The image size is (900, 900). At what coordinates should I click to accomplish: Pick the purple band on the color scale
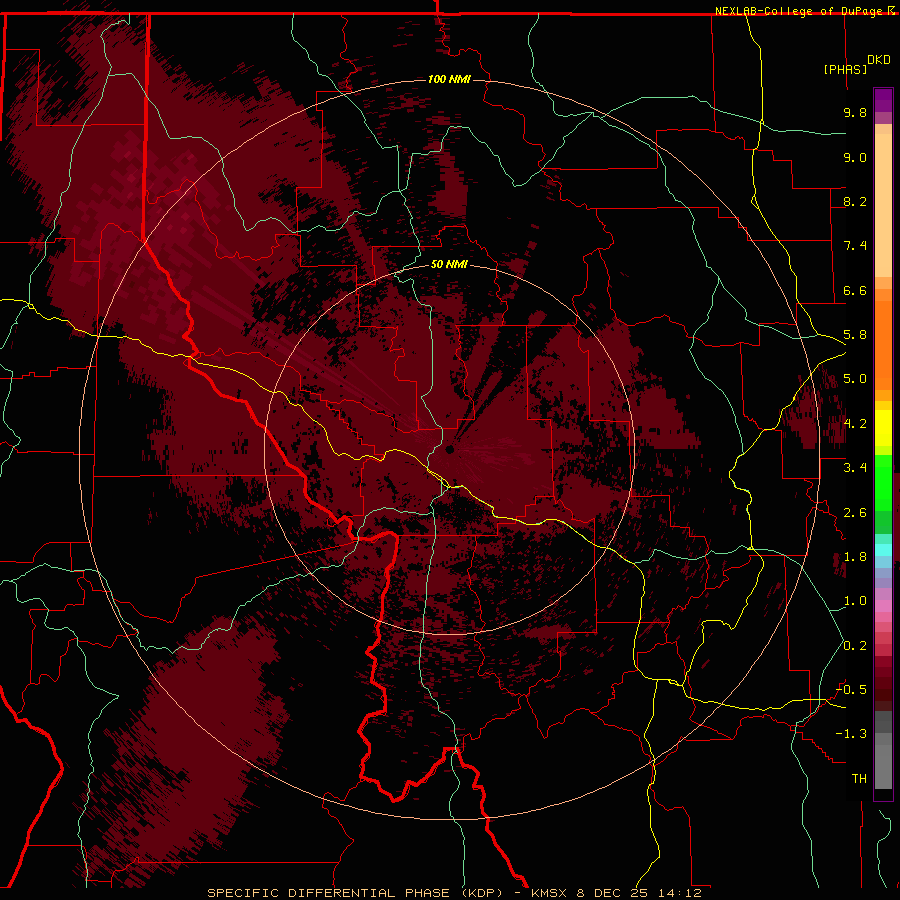883,100
